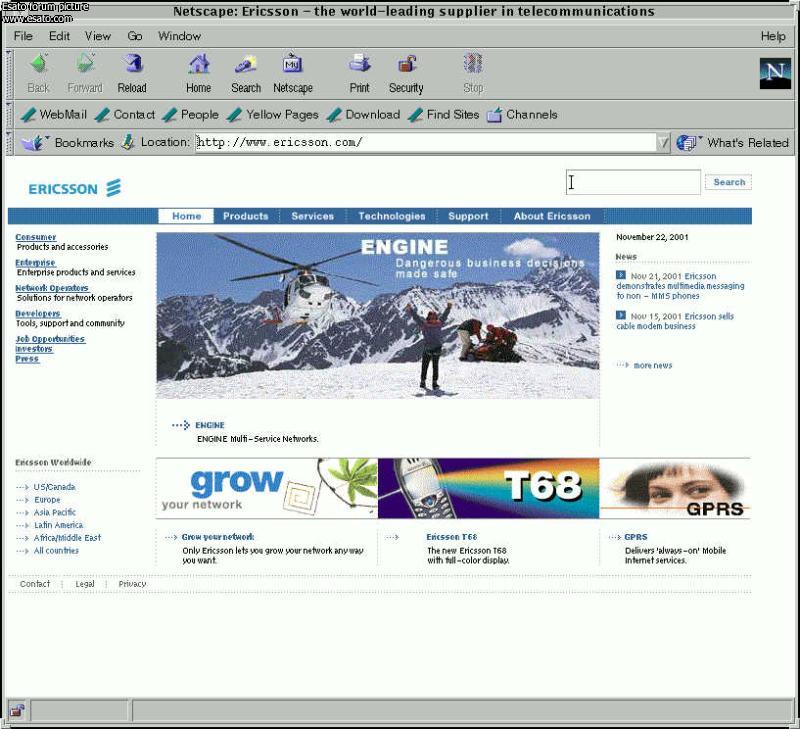Open the File menu
Viewport: 800px width, 729px height.
23,36
